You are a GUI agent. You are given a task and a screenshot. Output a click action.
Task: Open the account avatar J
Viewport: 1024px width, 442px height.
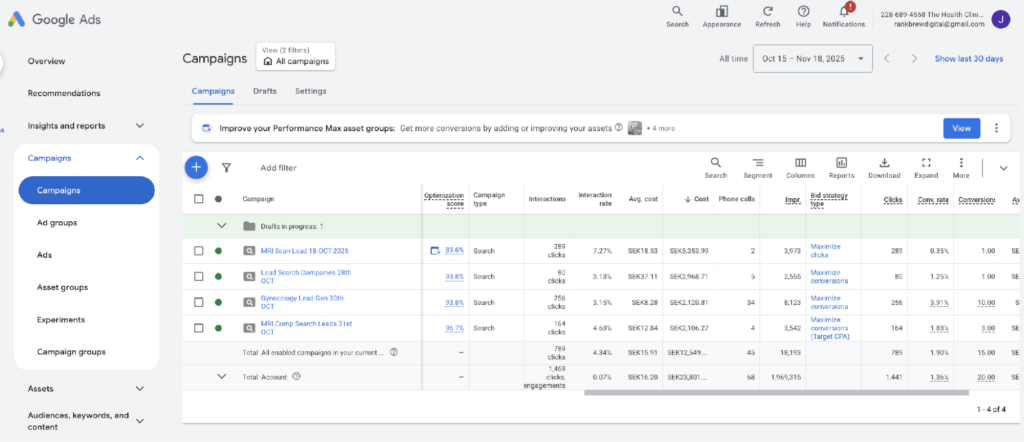pos(1000,19)
